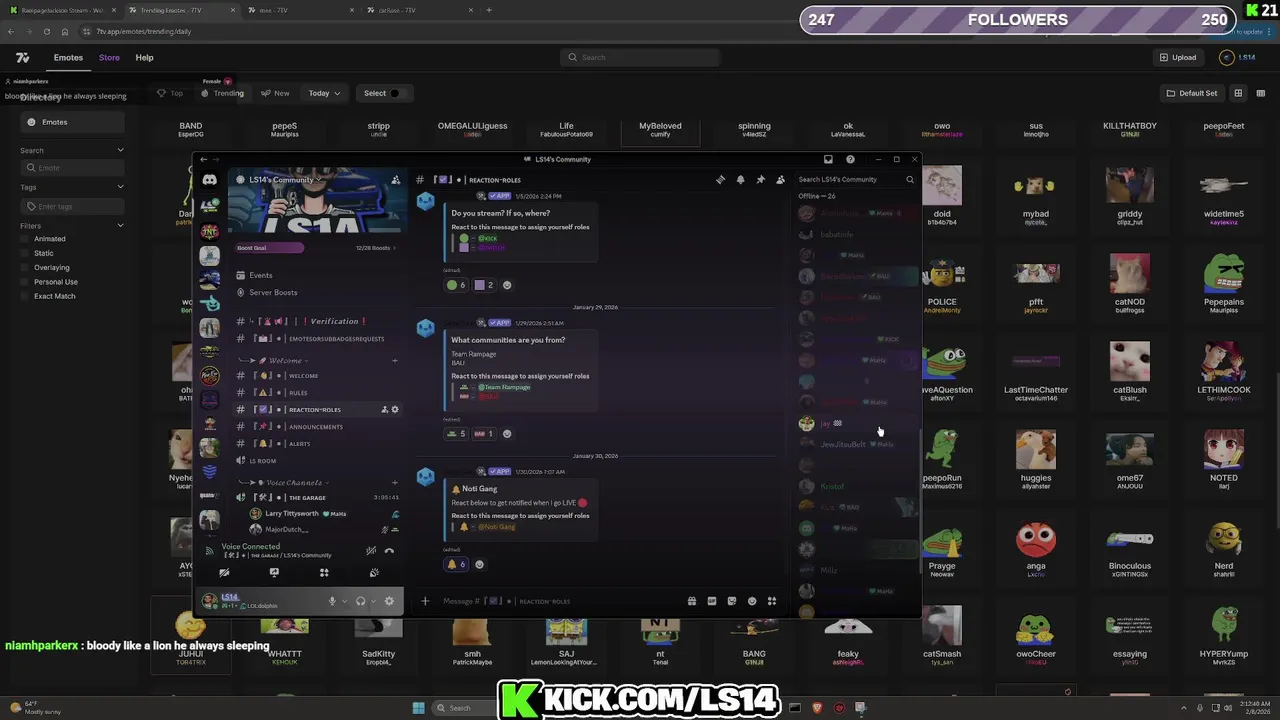Open the Help tab on 7TV
Viewport: 1280px width, 720px height.
click(144, 58)
